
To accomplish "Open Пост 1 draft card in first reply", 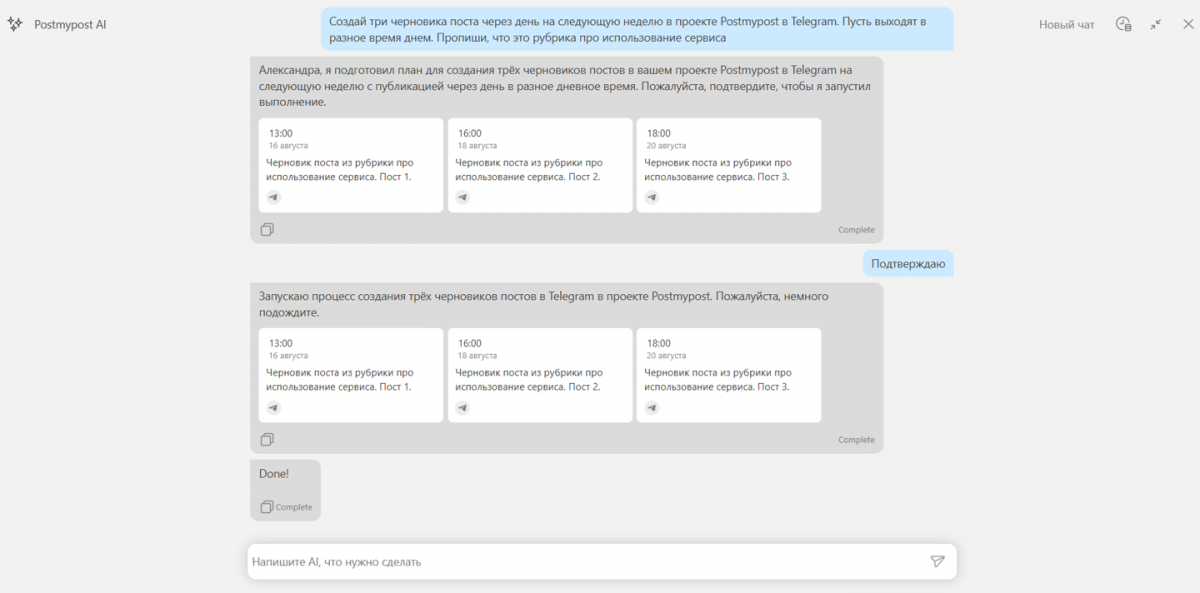I will (x=350, y=166).
